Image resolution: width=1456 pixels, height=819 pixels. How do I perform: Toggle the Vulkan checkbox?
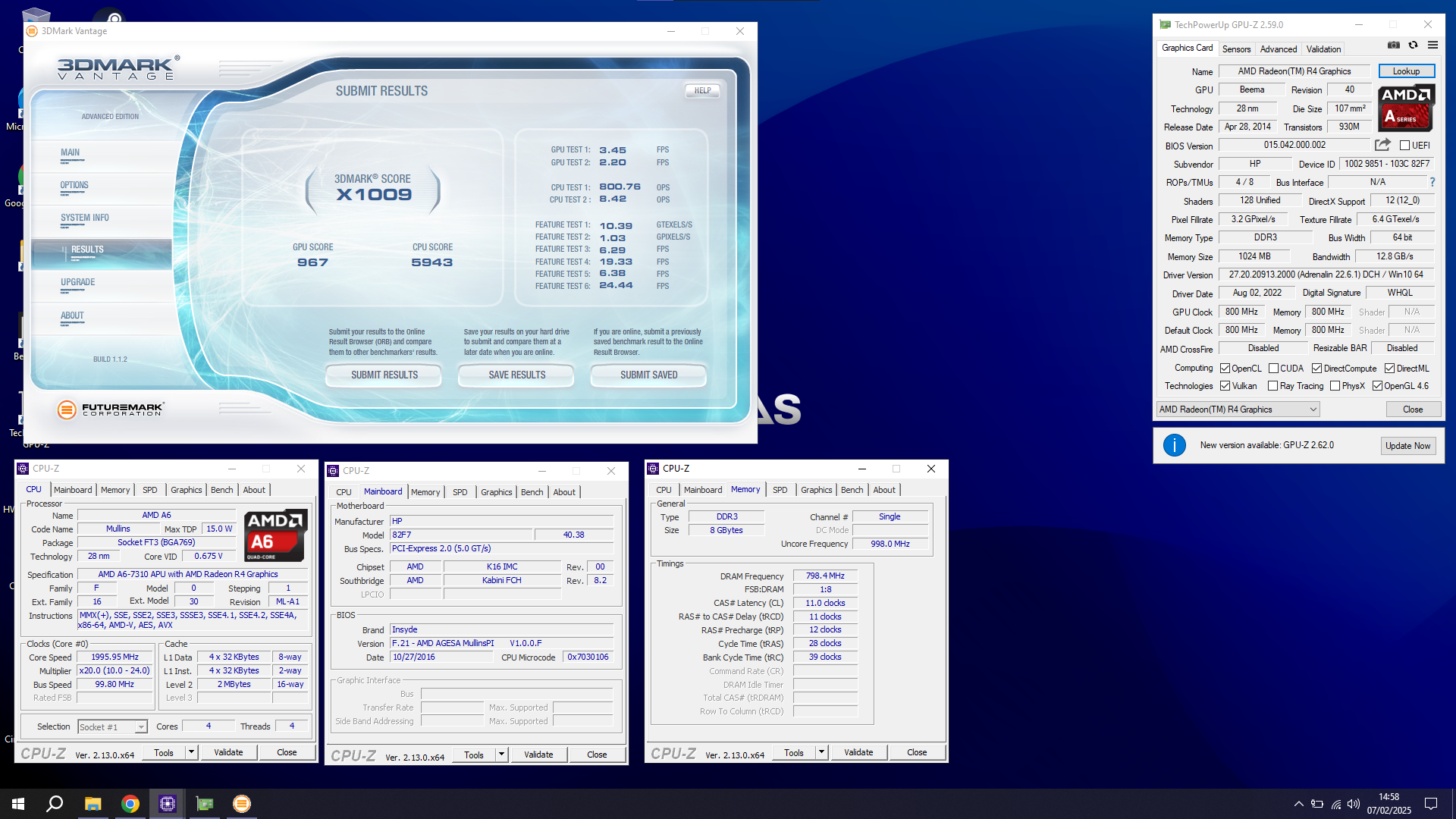coord(1225,386)
